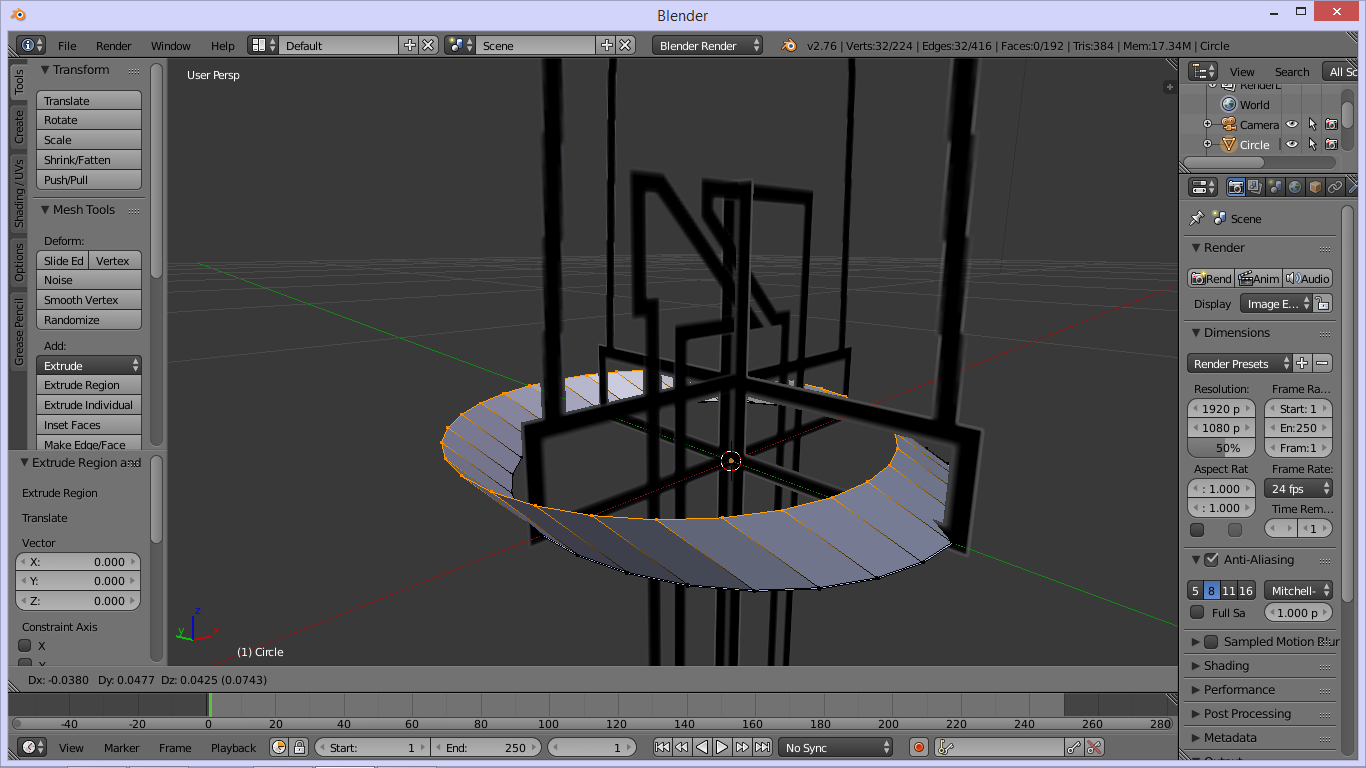The width and height of the screenshot is (1366, 768).
Task: Toggle Camera renderability camera toggle
Action: tap(1332, 124)
